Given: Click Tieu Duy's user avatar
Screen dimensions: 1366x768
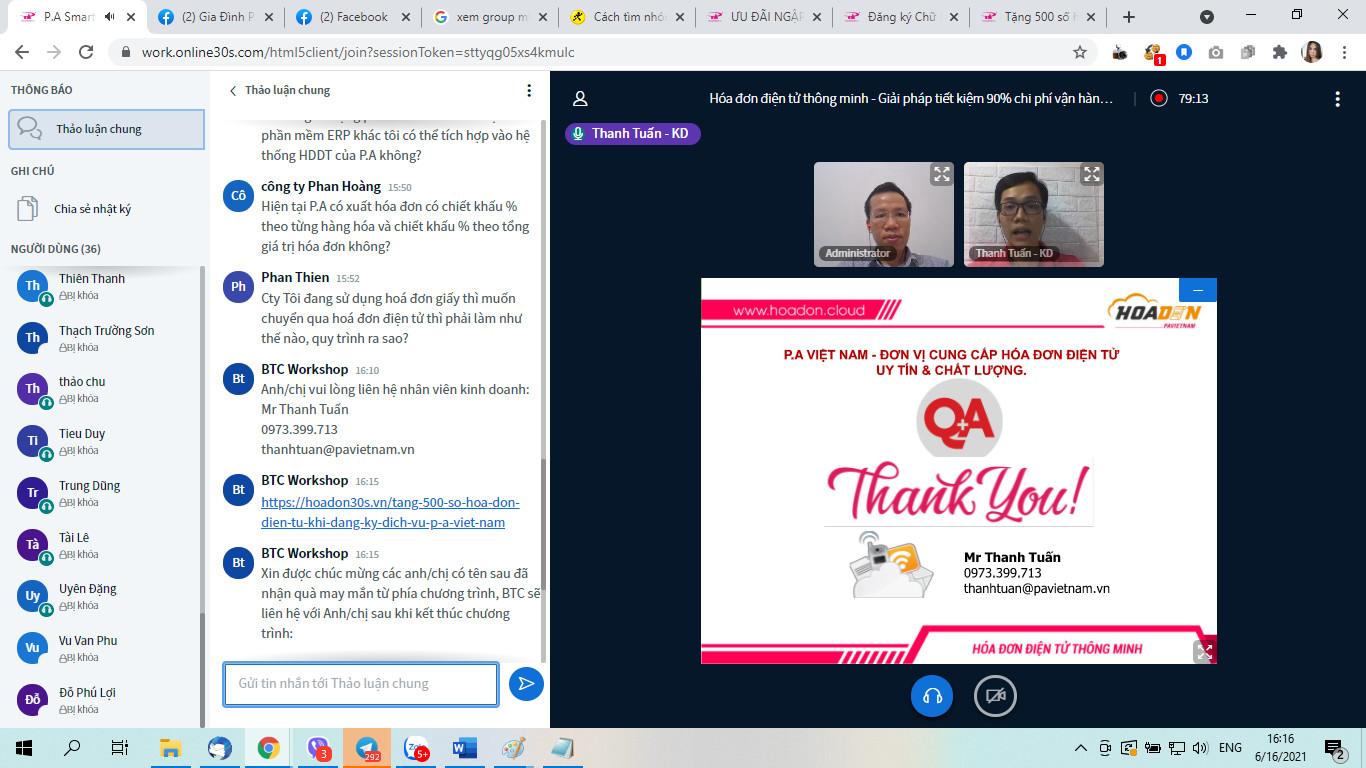Looking at the screenshot, I should pyautogui.click(x=33, y=441).
